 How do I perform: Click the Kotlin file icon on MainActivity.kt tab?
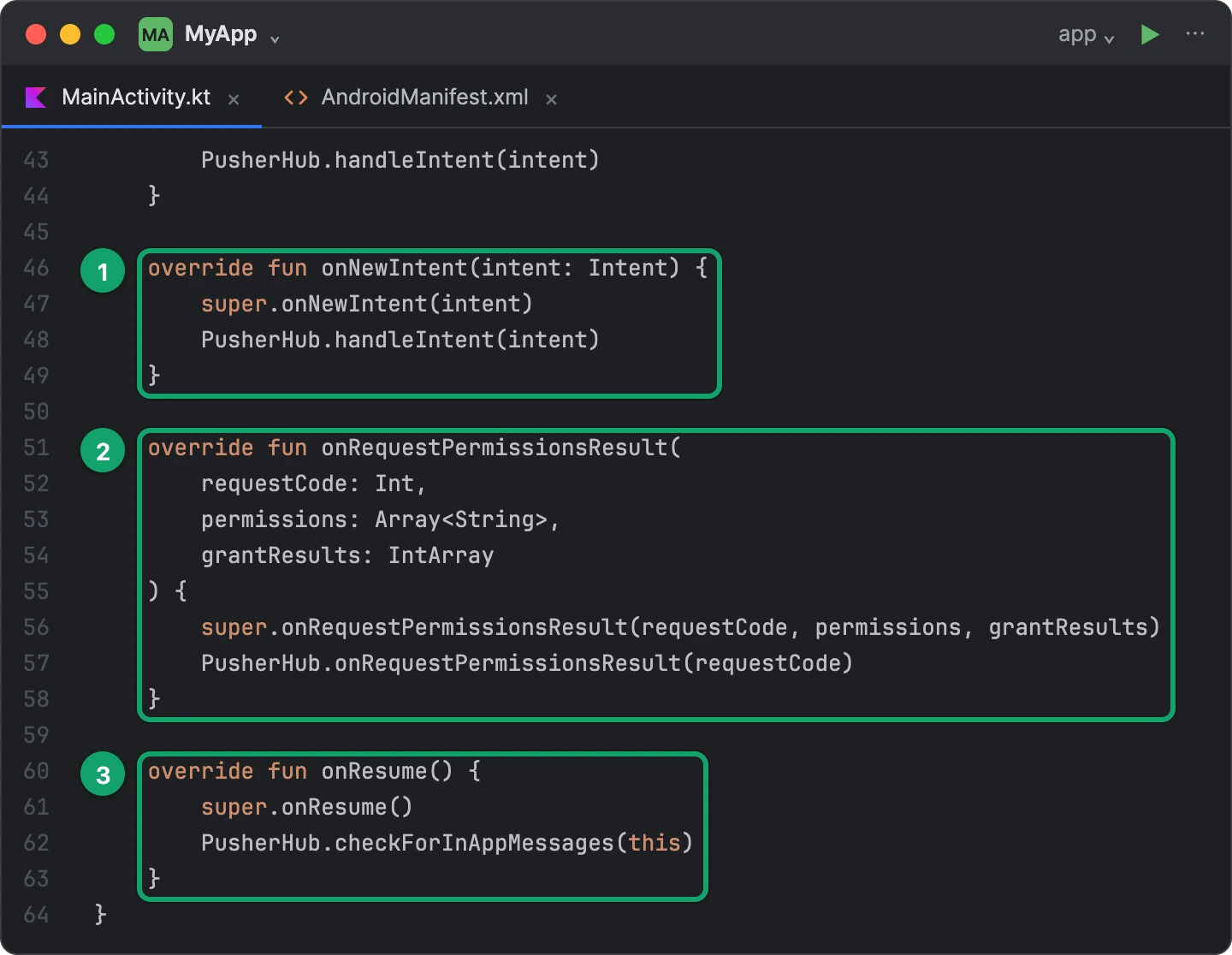click(36, 98)
